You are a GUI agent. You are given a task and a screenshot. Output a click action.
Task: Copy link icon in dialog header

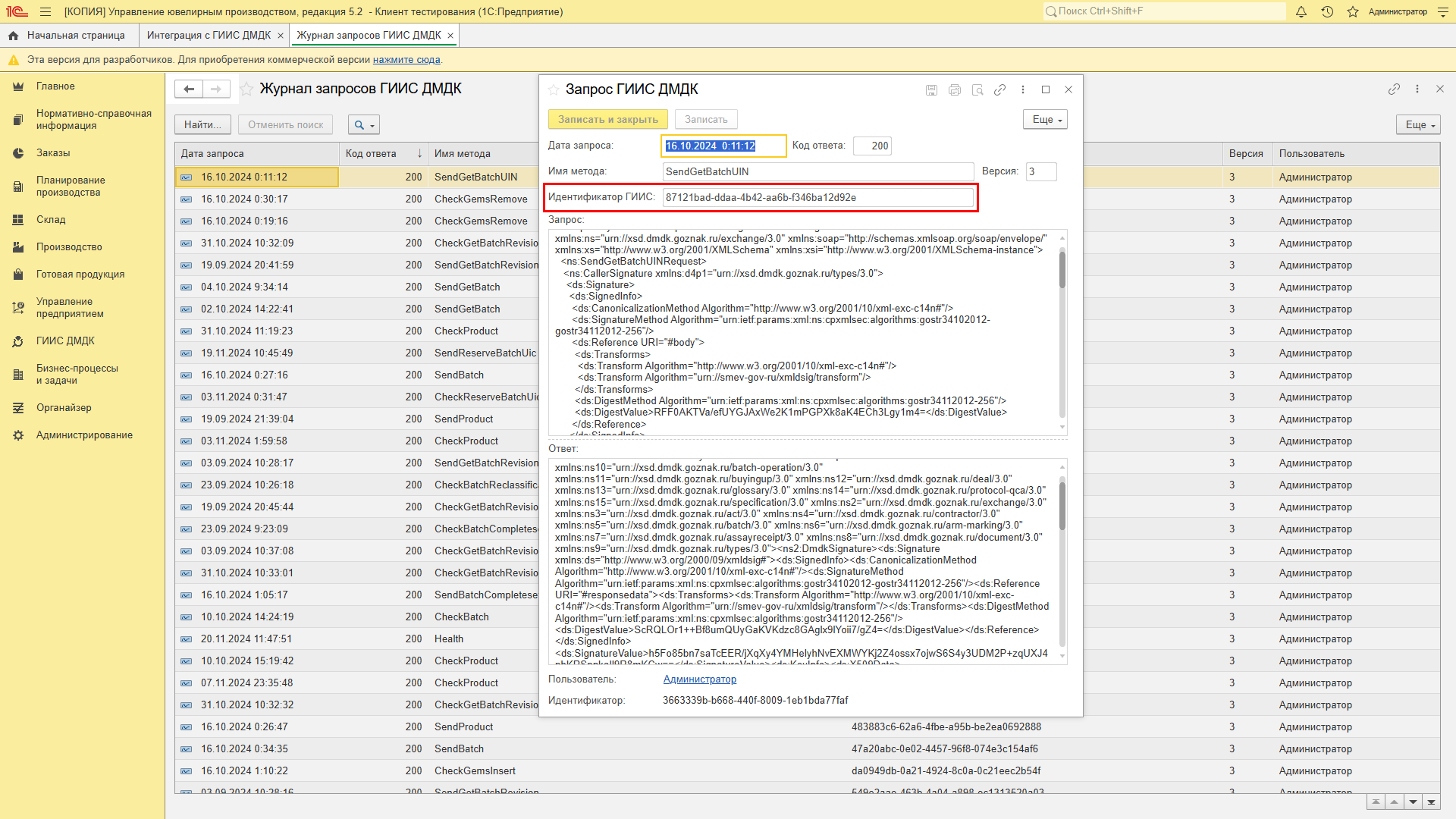coord(1000,89)
